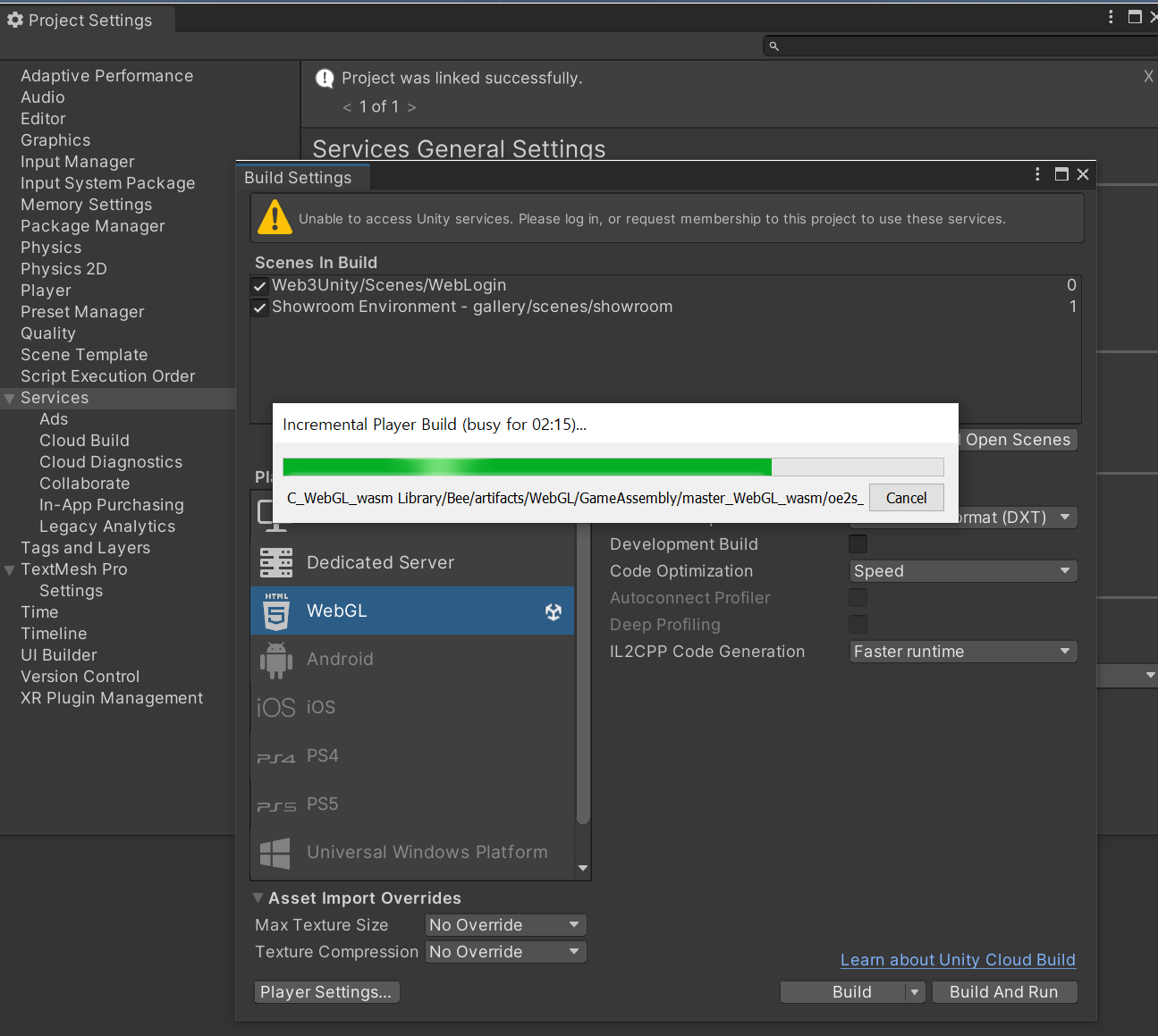The height and width of the screenshot is (1036, 1158).
Task: Toggle the Deep Profiling checkbox
Action: coord(858,624)
